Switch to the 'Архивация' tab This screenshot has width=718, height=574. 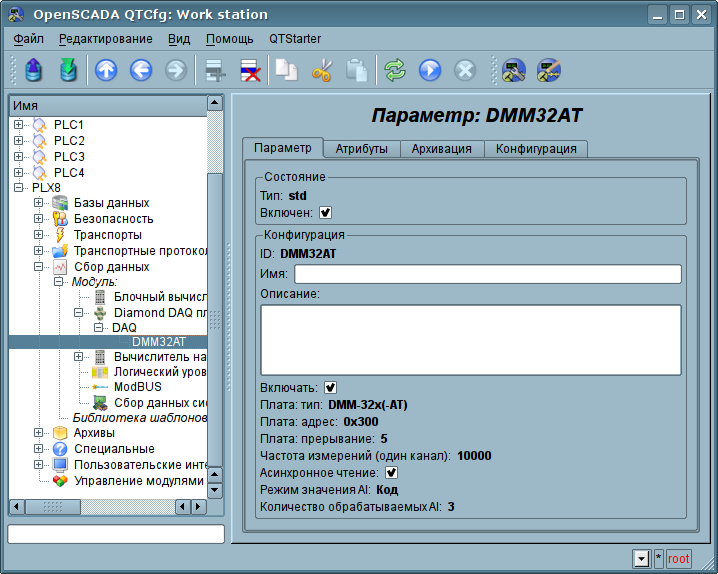441,148
